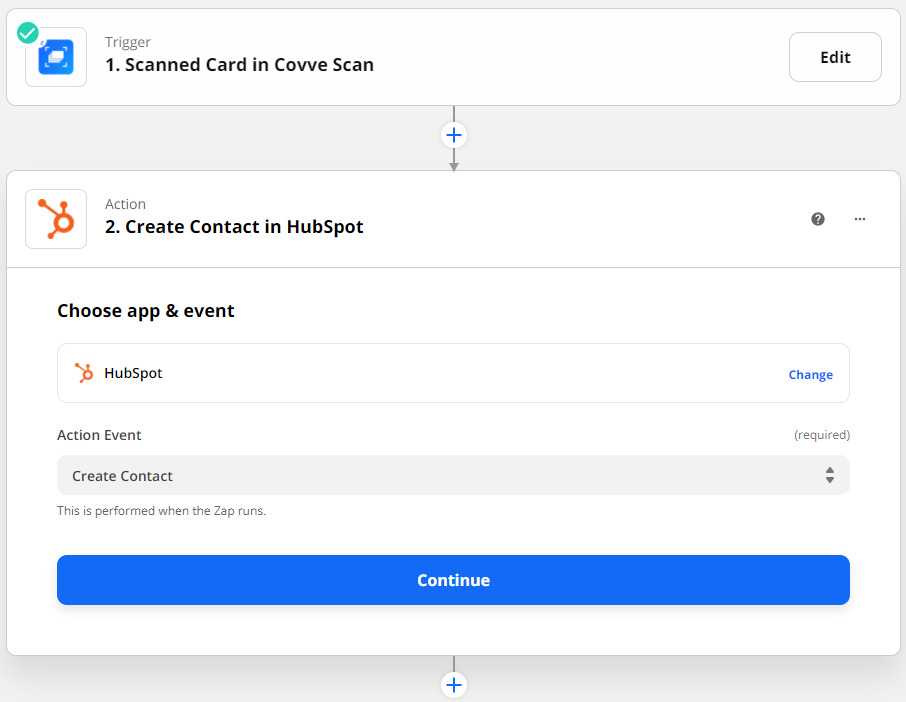The width and height of the screenshot is (906, 702).
Task: Add a step after the trigger
Action: click(x=454, y=135)
